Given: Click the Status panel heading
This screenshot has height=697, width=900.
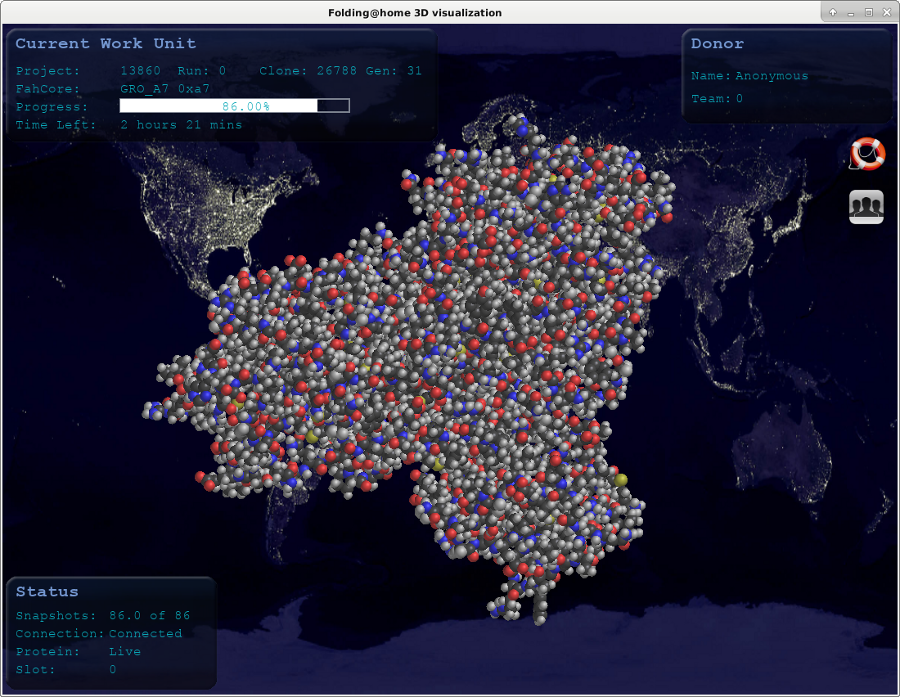Looking at the screenshot, I should (x=47, y=592).
